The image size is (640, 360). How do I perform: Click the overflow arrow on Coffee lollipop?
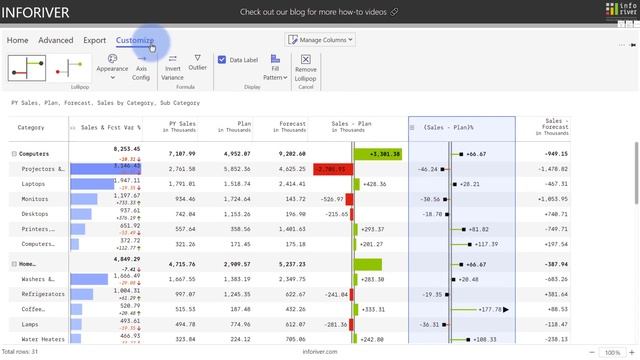506,309
